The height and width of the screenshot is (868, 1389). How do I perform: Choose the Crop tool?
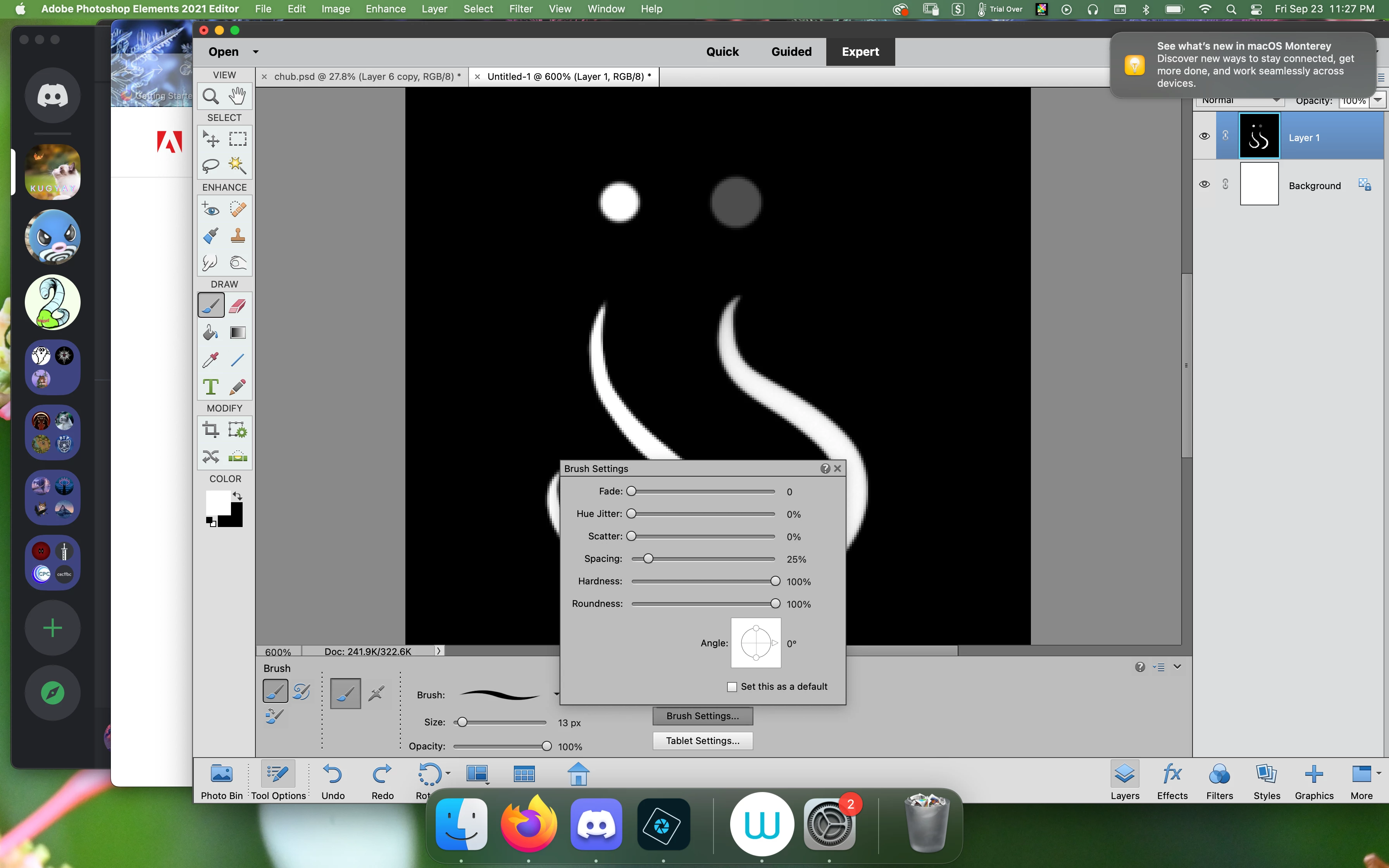tap(210, 429)
